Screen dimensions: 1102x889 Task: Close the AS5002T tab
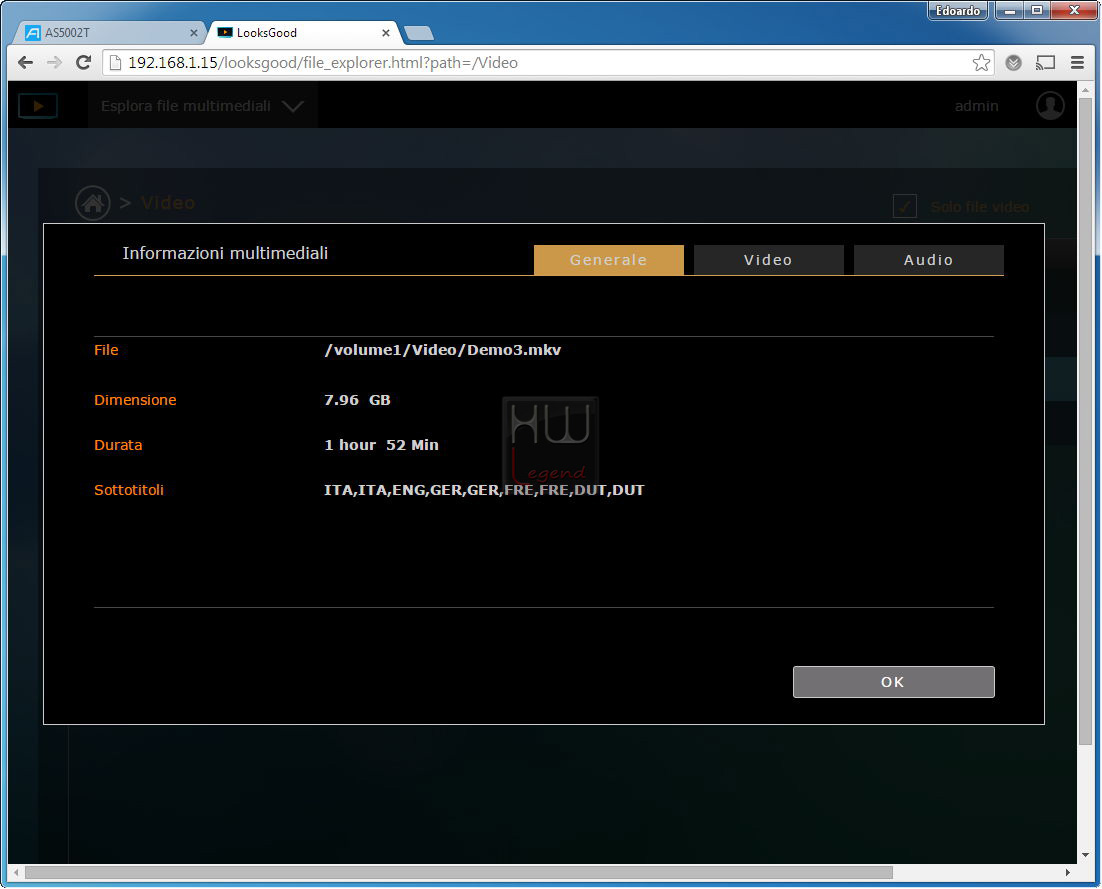(193, 32)
